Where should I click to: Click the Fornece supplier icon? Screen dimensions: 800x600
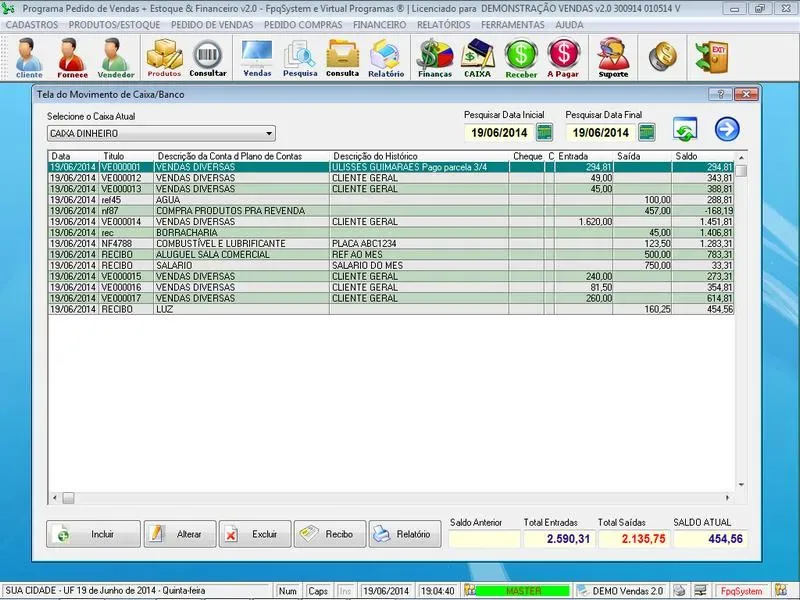tap(71, 57)
